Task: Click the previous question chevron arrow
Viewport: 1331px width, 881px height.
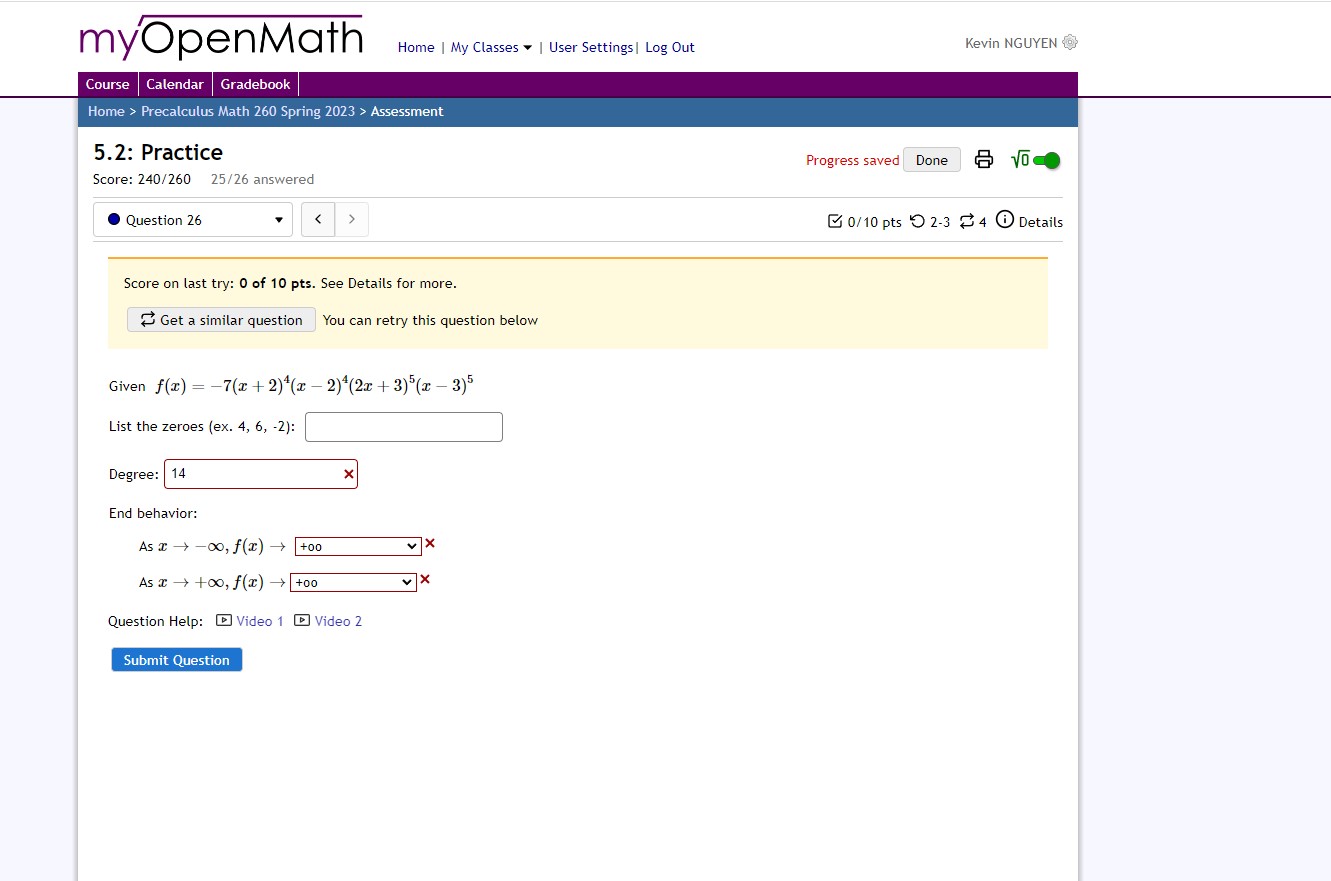Action: tap(317, 219)
